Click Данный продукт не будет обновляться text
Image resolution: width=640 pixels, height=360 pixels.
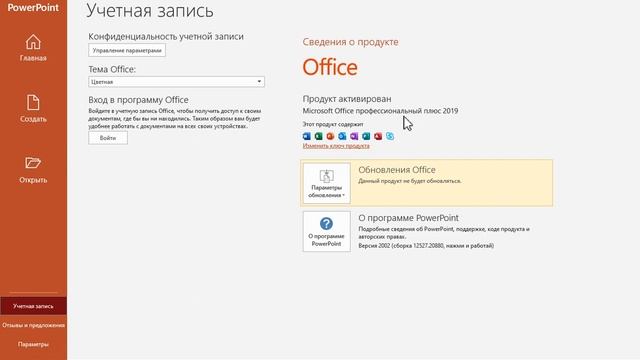[409, 181]
